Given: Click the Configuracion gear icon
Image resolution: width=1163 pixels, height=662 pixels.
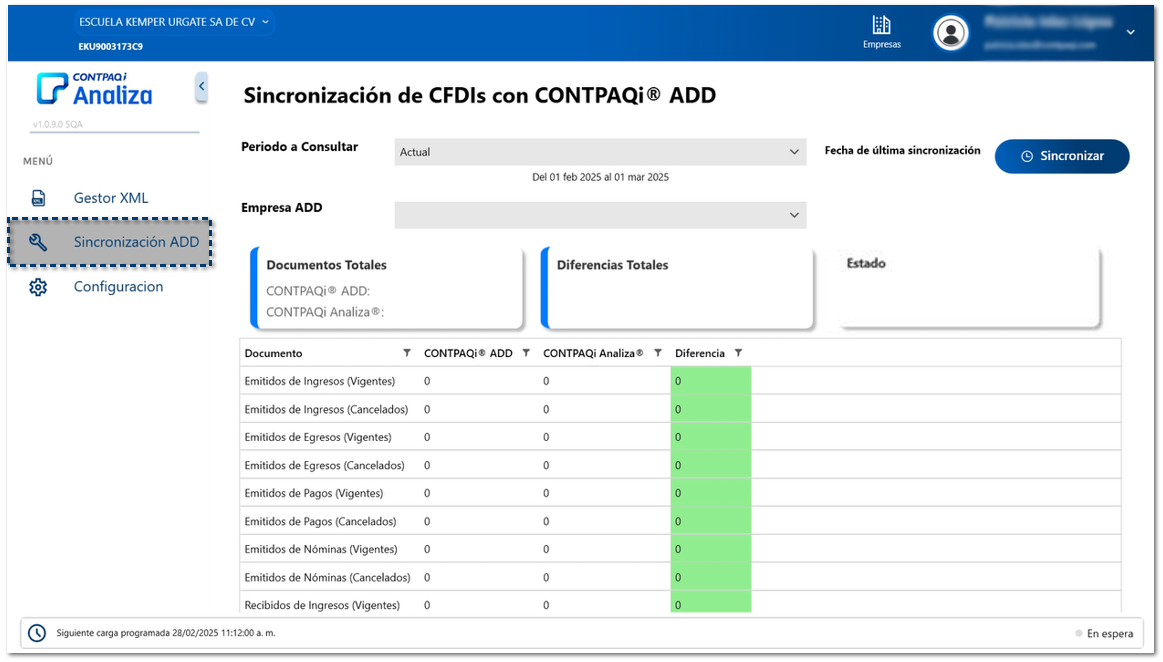Looking at the screenshot, I should pos(38,287).
